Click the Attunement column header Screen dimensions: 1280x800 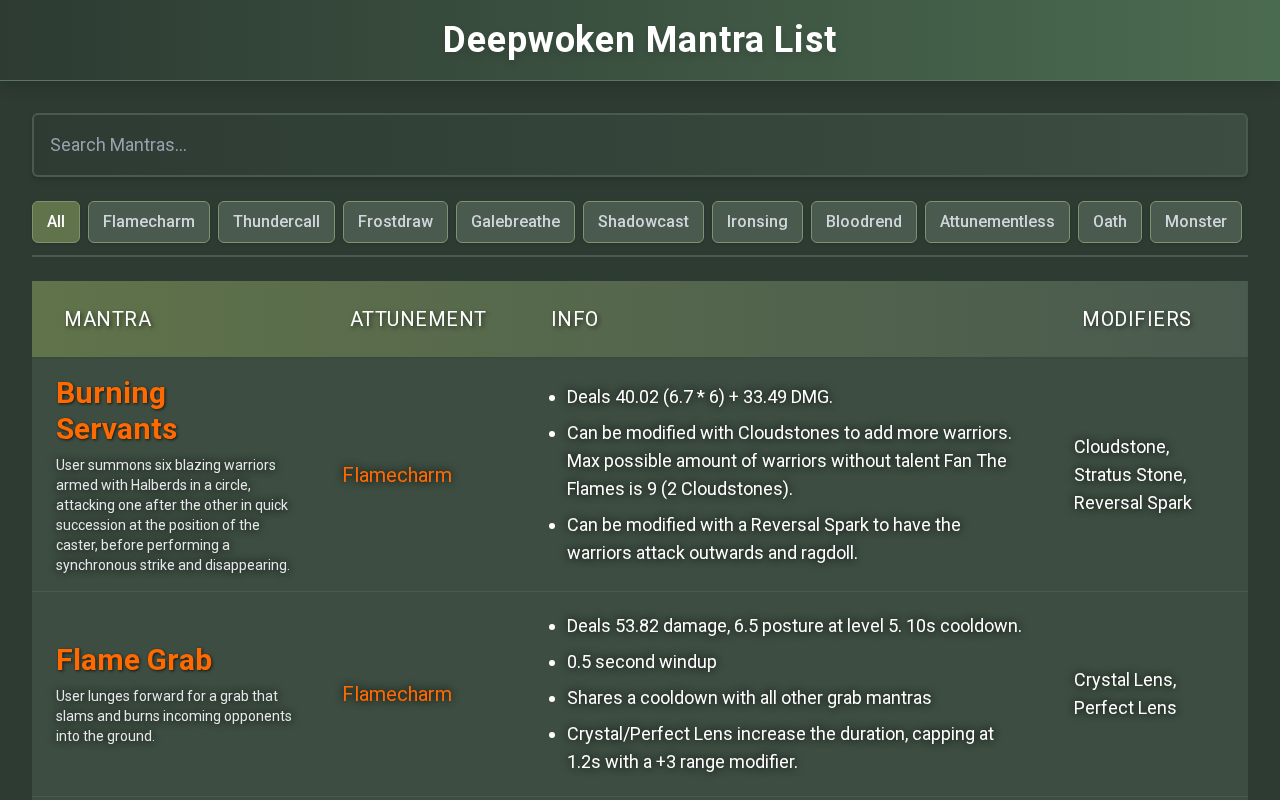point(418,319)
